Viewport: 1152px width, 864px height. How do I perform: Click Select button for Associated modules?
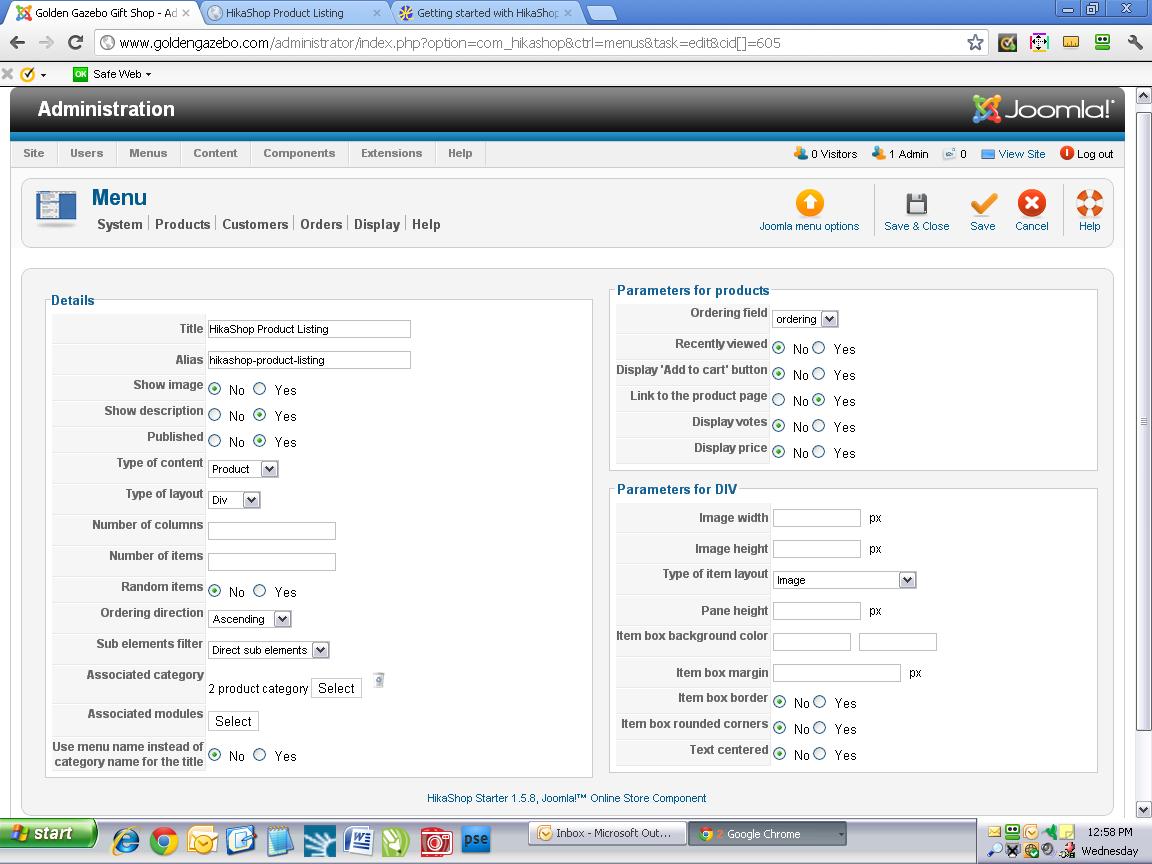pyautogui.click(x=234, y=721)
